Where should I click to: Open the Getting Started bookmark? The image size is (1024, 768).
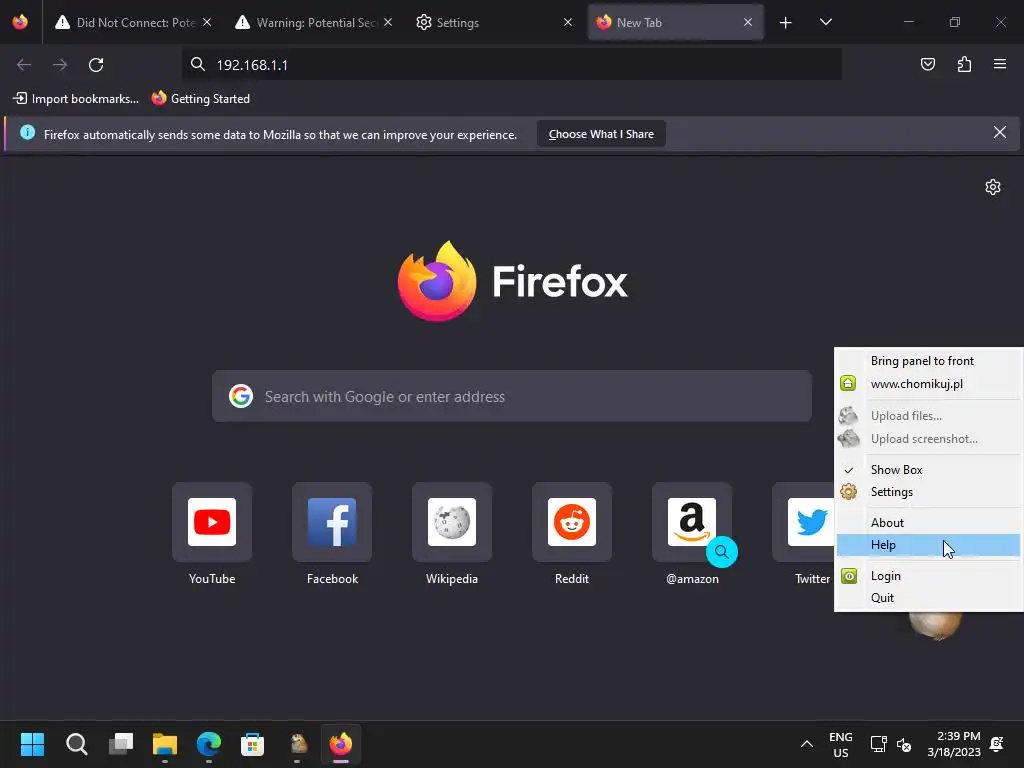(200, 99)
